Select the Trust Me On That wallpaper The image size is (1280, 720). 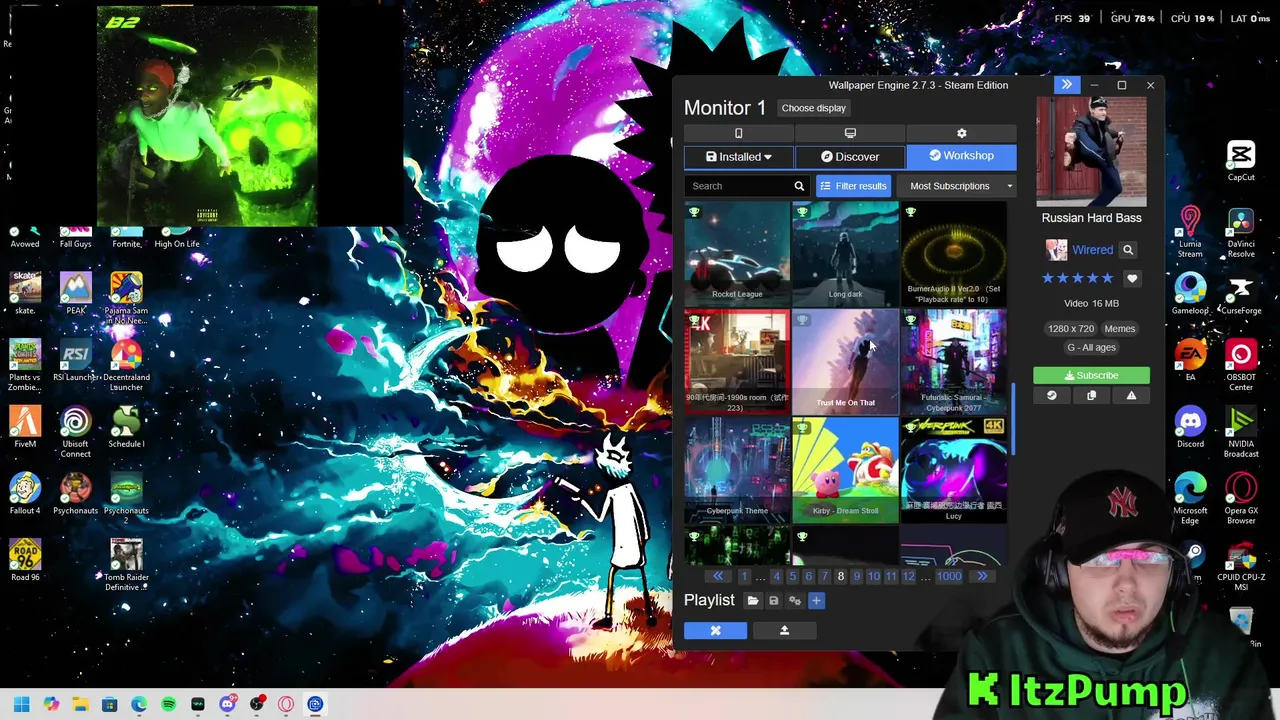845,361
